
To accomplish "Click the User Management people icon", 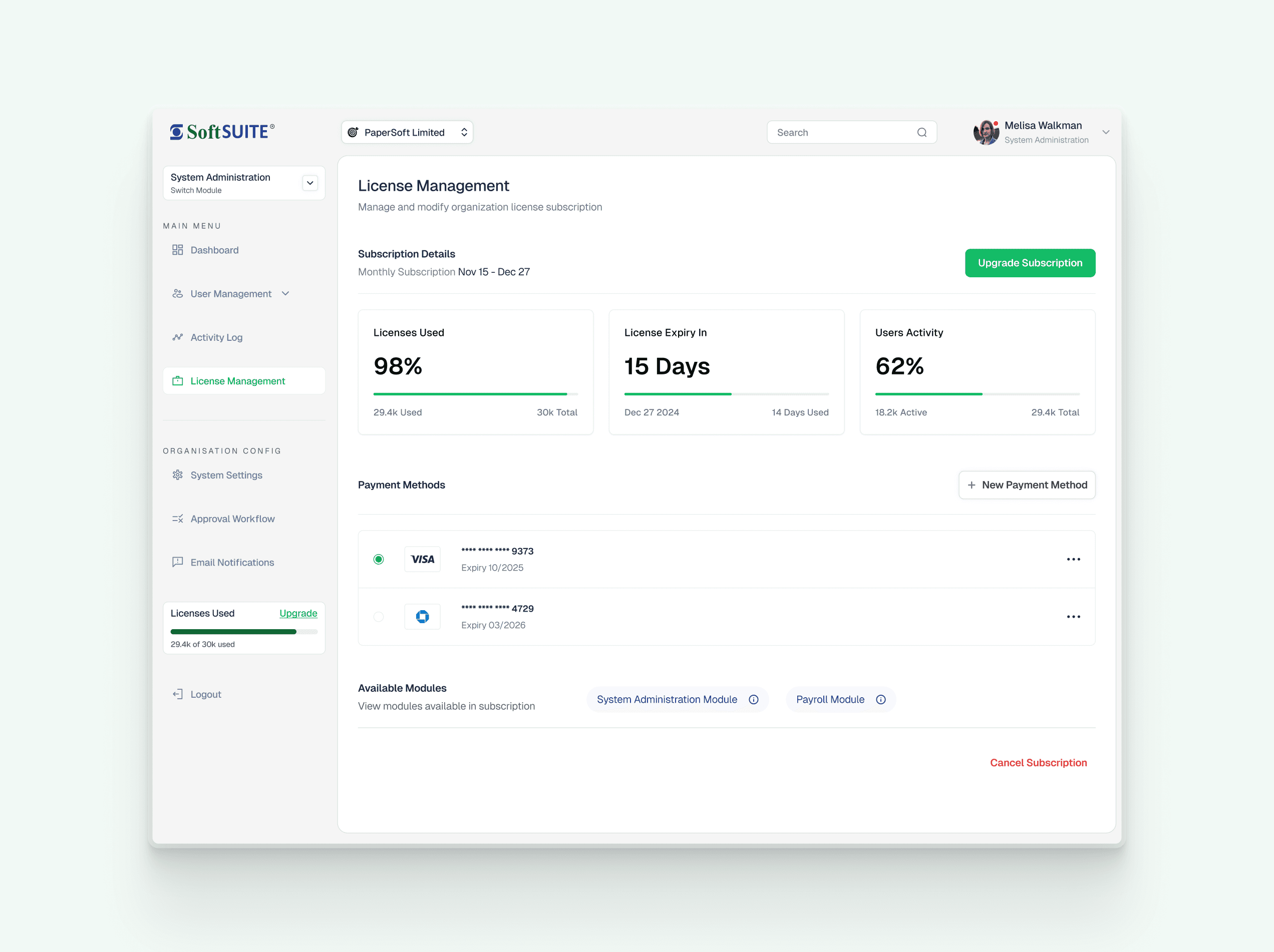I will [177, 293].
